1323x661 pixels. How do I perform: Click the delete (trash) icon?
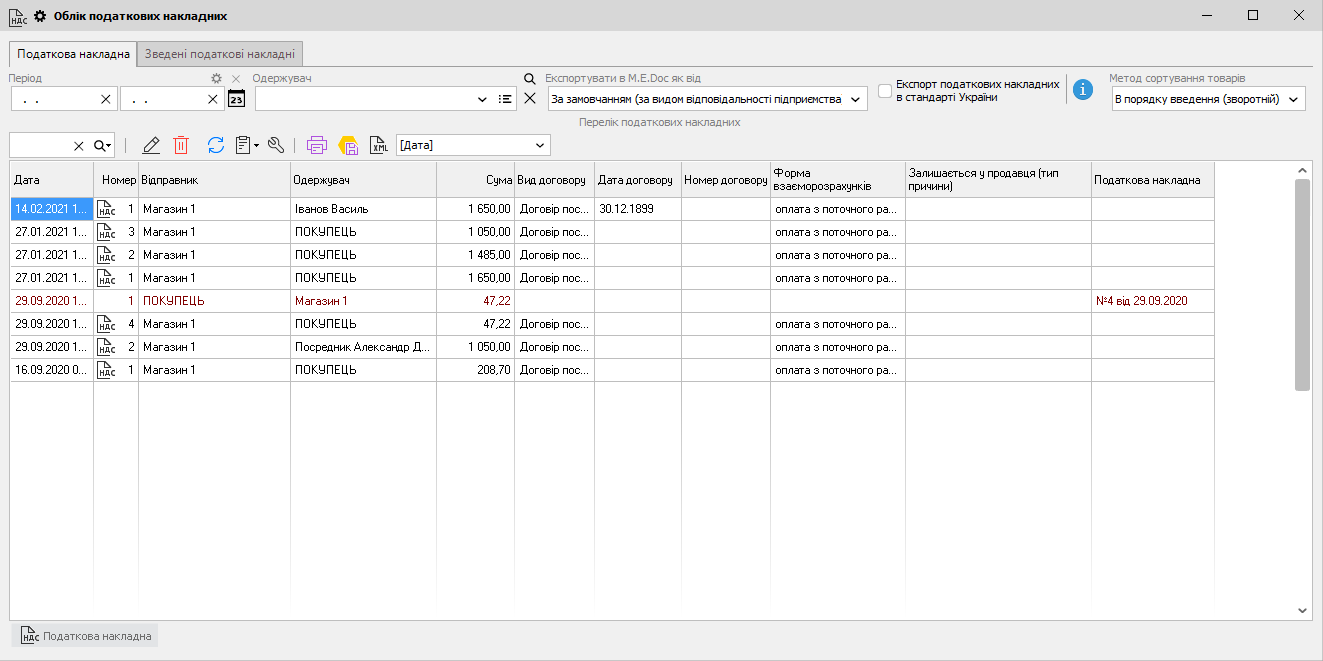pos(181,145)
